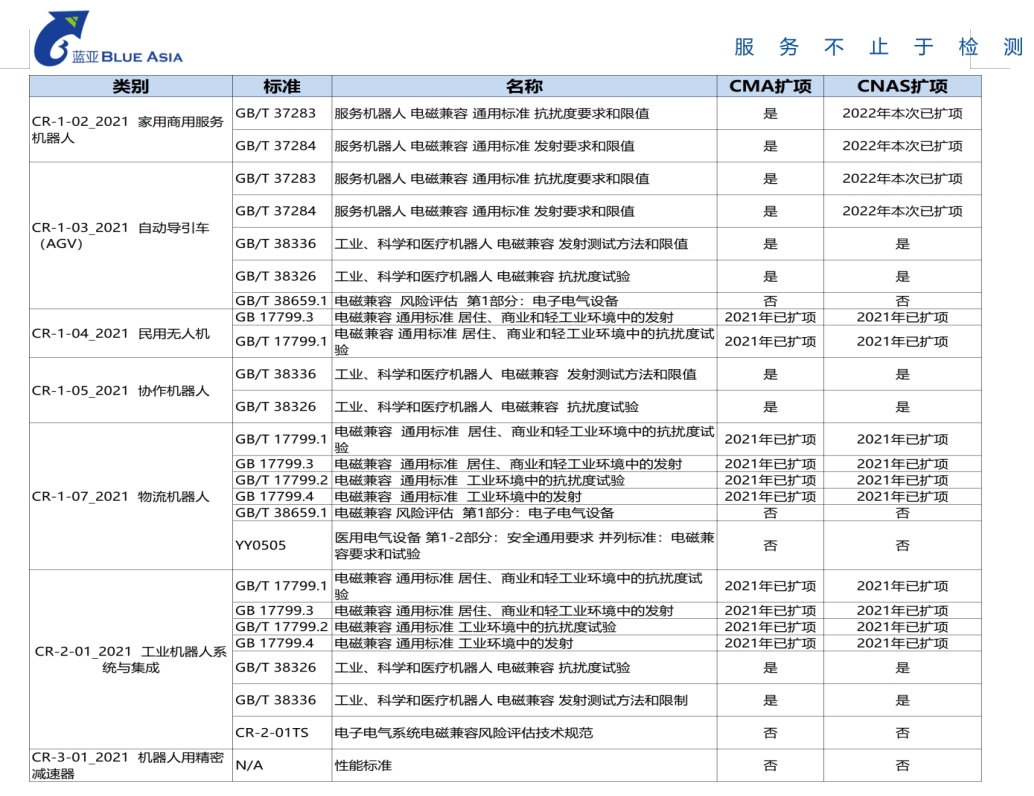Click the CR-1-02_2021 家用商用服务机器人 category cell
Image resolution: width=1034 pixels, height=796 pixels.
coord(129,130)
